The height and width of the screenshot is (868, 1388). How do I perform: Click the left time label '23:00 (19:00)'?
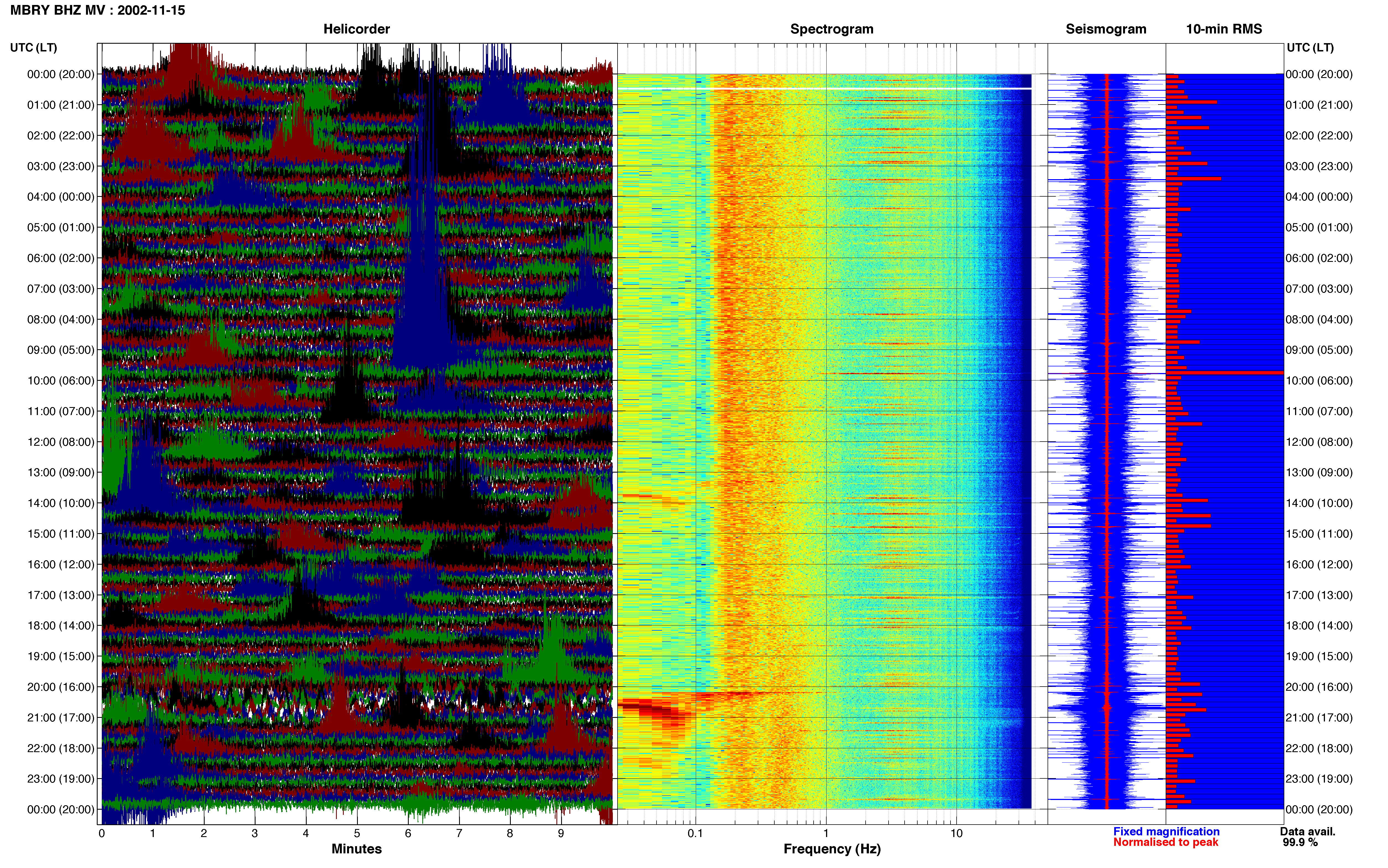point(61,779)
